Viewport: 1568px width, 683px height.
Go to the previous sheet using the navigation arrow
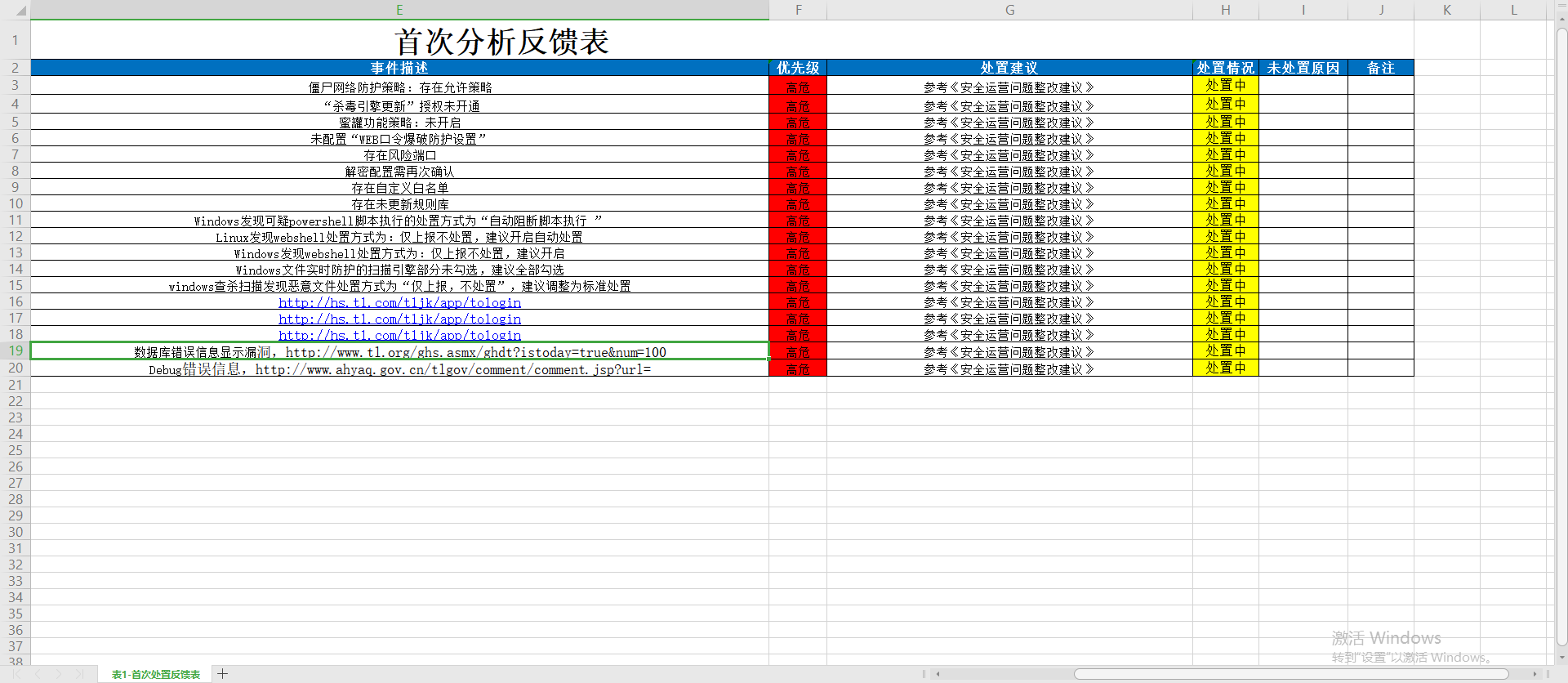tap(38, 674)
